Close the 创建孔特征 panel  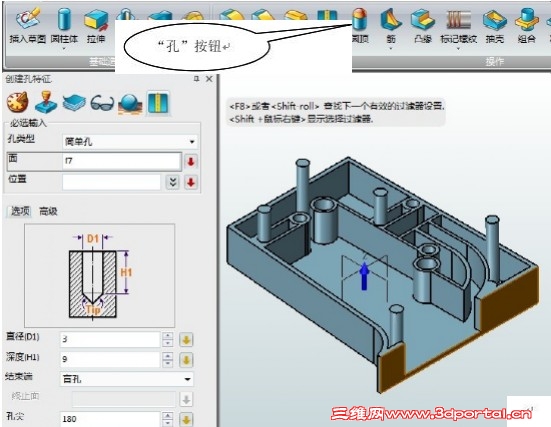pyautogui.click(x=209, y=79)
